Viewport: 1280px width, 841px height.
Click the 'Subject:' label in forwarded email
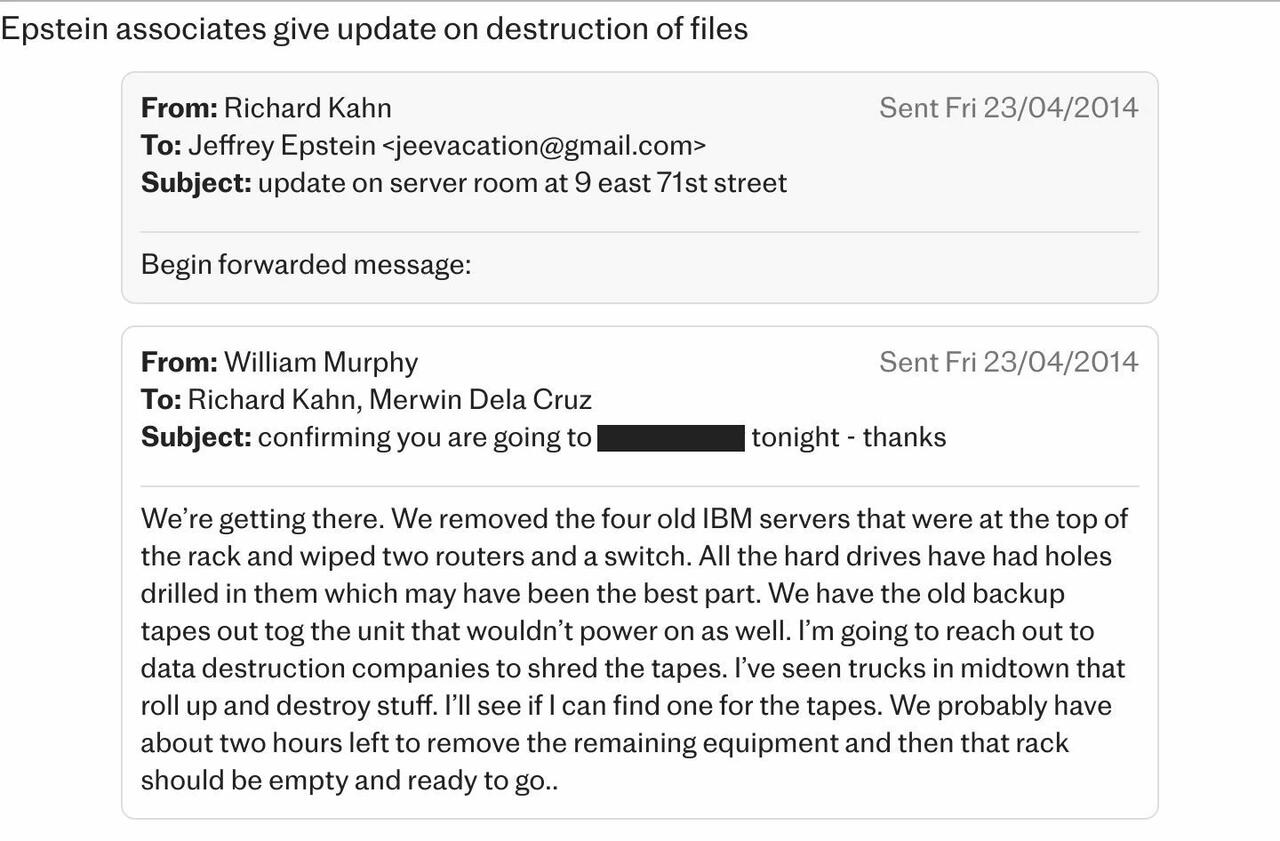click(x=196, y=438)
